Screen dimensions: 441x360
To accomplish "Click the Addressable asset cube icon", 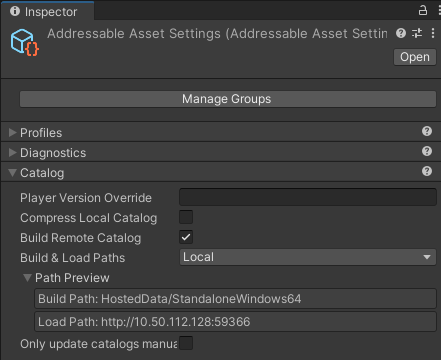I will point(25,43).
